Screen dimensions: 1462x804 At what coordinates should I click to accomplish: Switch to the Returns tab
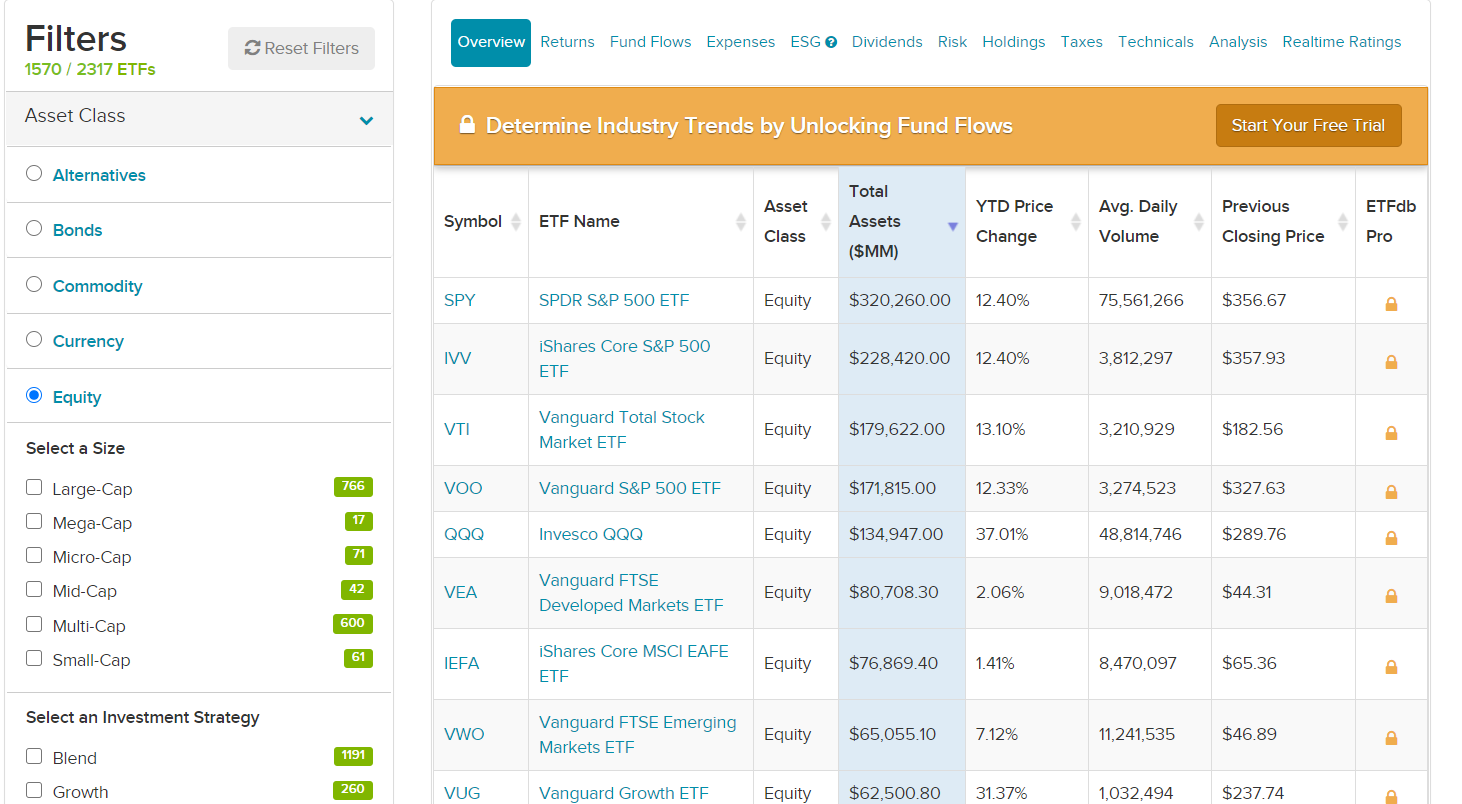click(x=567, y=42)
